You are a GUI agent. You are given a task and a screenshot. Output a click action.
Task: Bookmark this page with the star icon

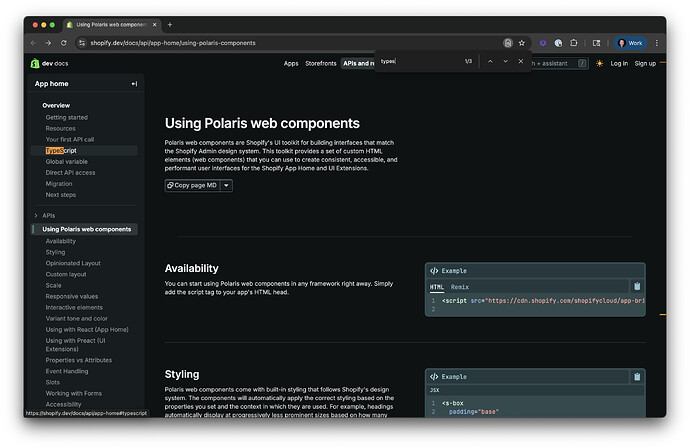coord(522,43)
